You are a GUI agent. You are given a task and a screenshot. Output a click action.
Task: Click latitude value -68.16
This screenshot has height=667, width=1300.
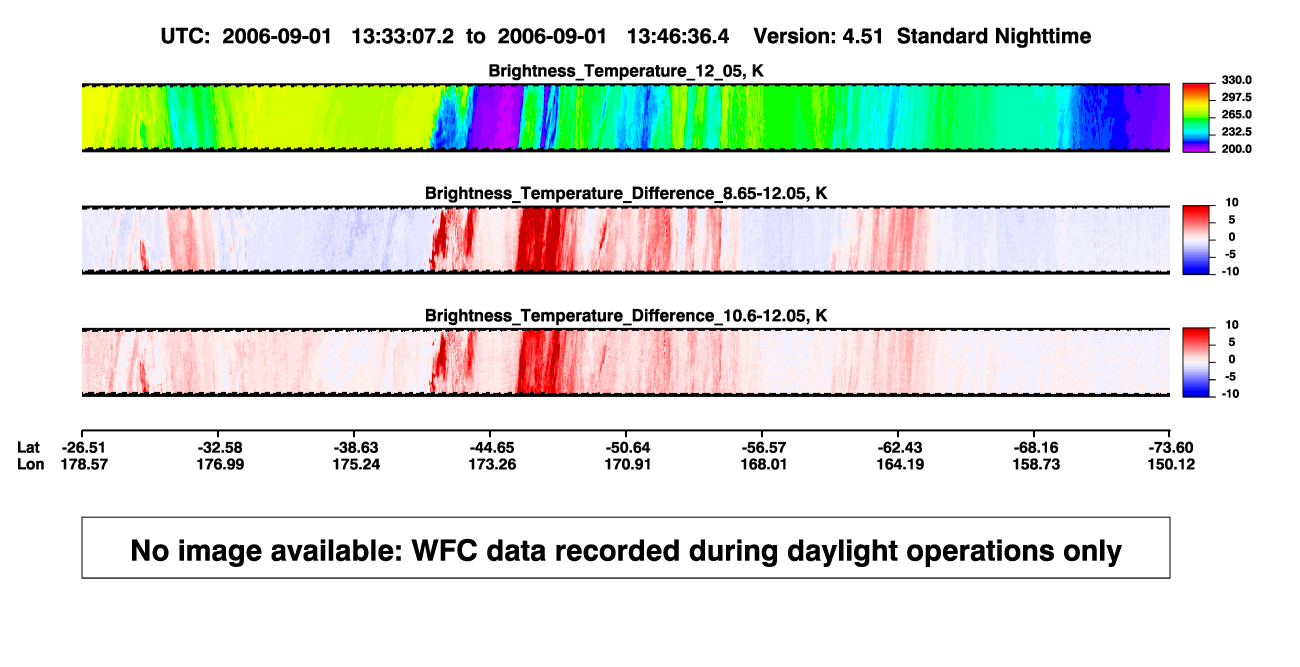point(1035,447)
